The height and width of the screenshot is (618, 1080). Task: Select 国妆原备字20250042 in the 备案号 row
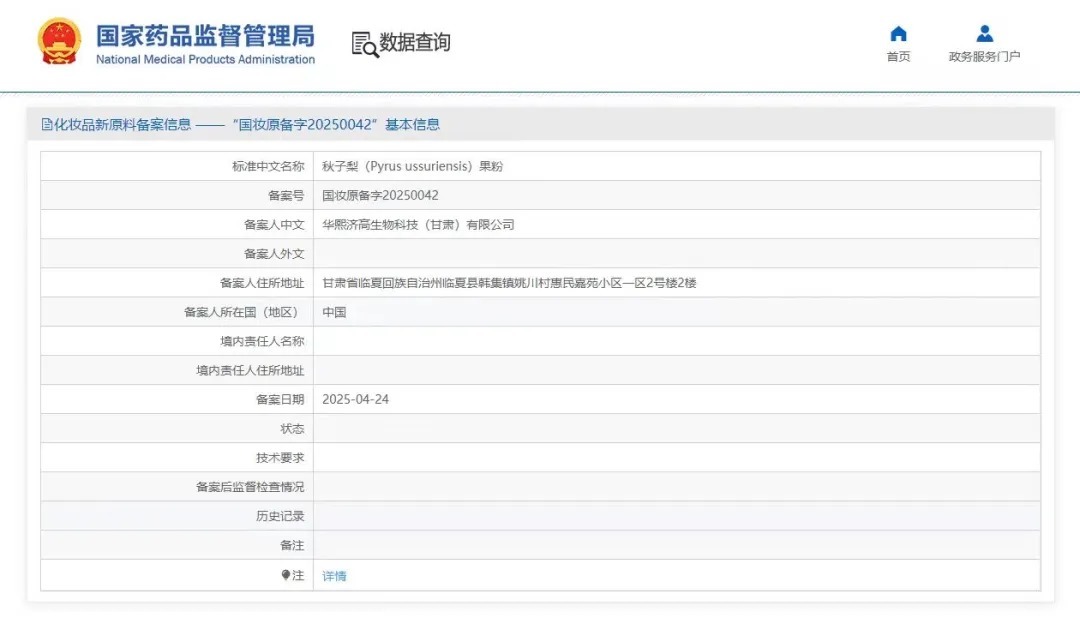coord(380,196)
